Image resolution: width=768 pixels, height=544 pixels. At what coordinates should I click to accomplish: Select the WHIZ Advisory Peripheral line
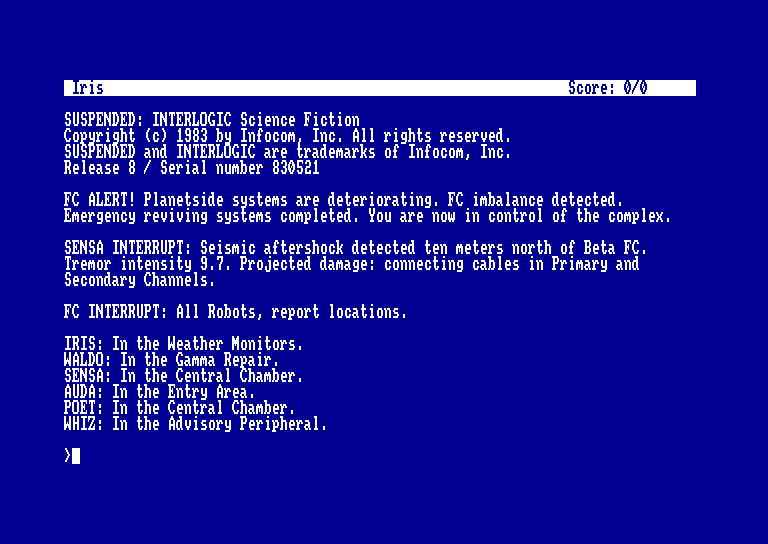point(195,424)
